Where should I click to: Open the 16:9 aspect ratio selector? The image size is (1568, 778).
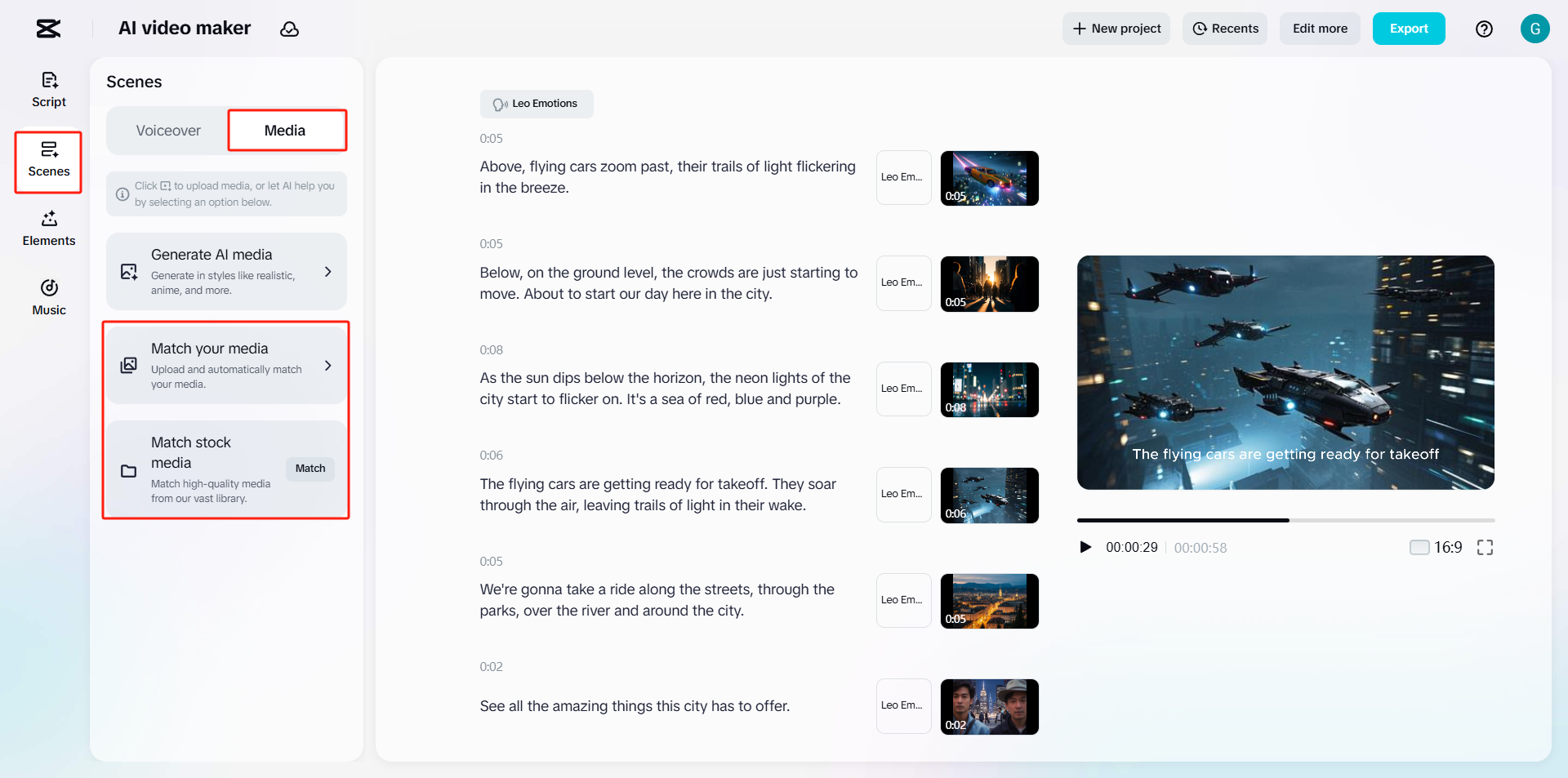(x=1436, y=547)
